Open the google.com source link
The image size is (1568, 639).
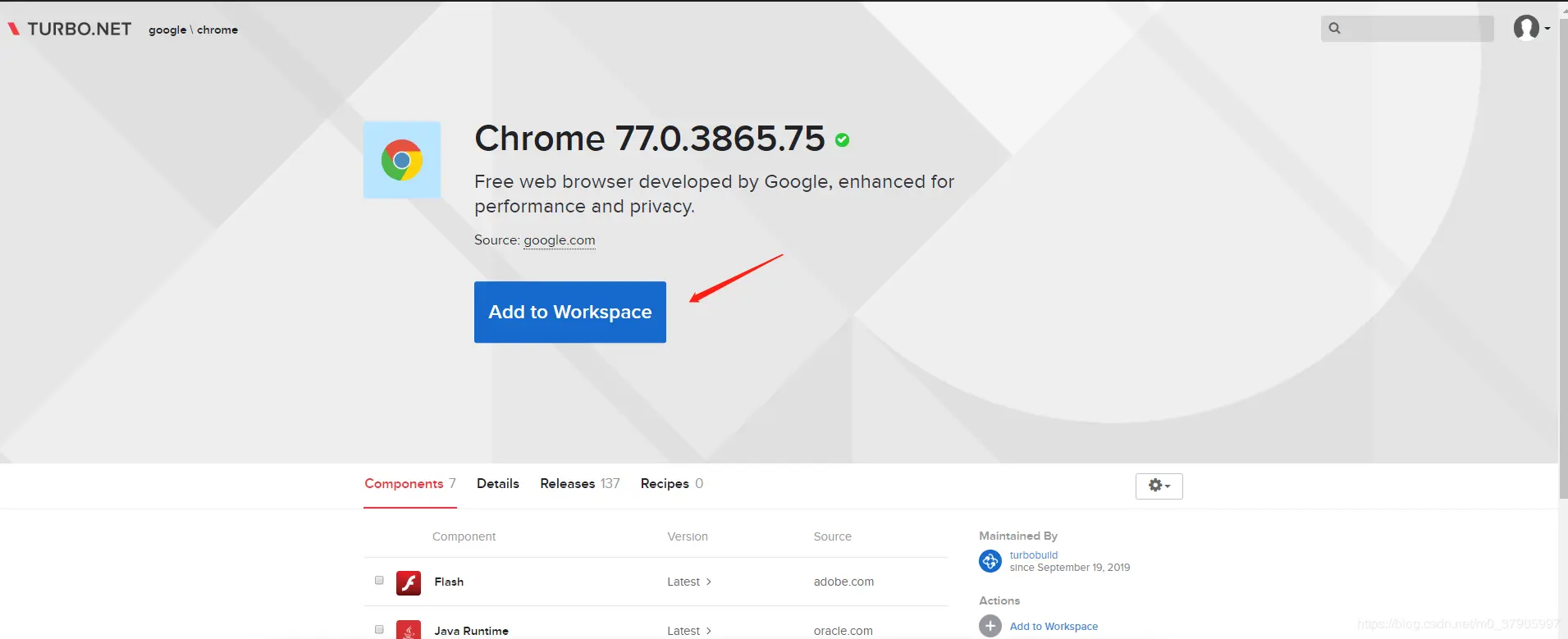click(560, 240)
